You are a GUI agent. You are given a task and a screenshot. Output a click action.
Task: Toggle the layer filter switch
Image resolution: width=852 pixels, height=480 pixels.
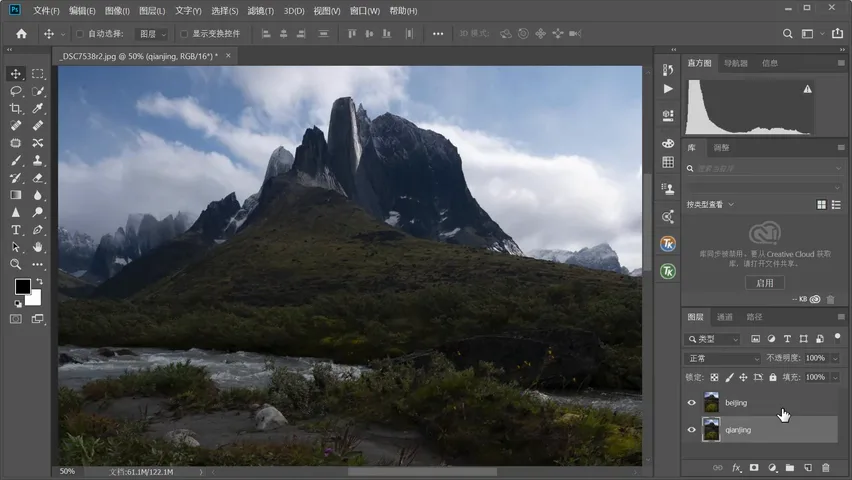(x=837, y=338)
